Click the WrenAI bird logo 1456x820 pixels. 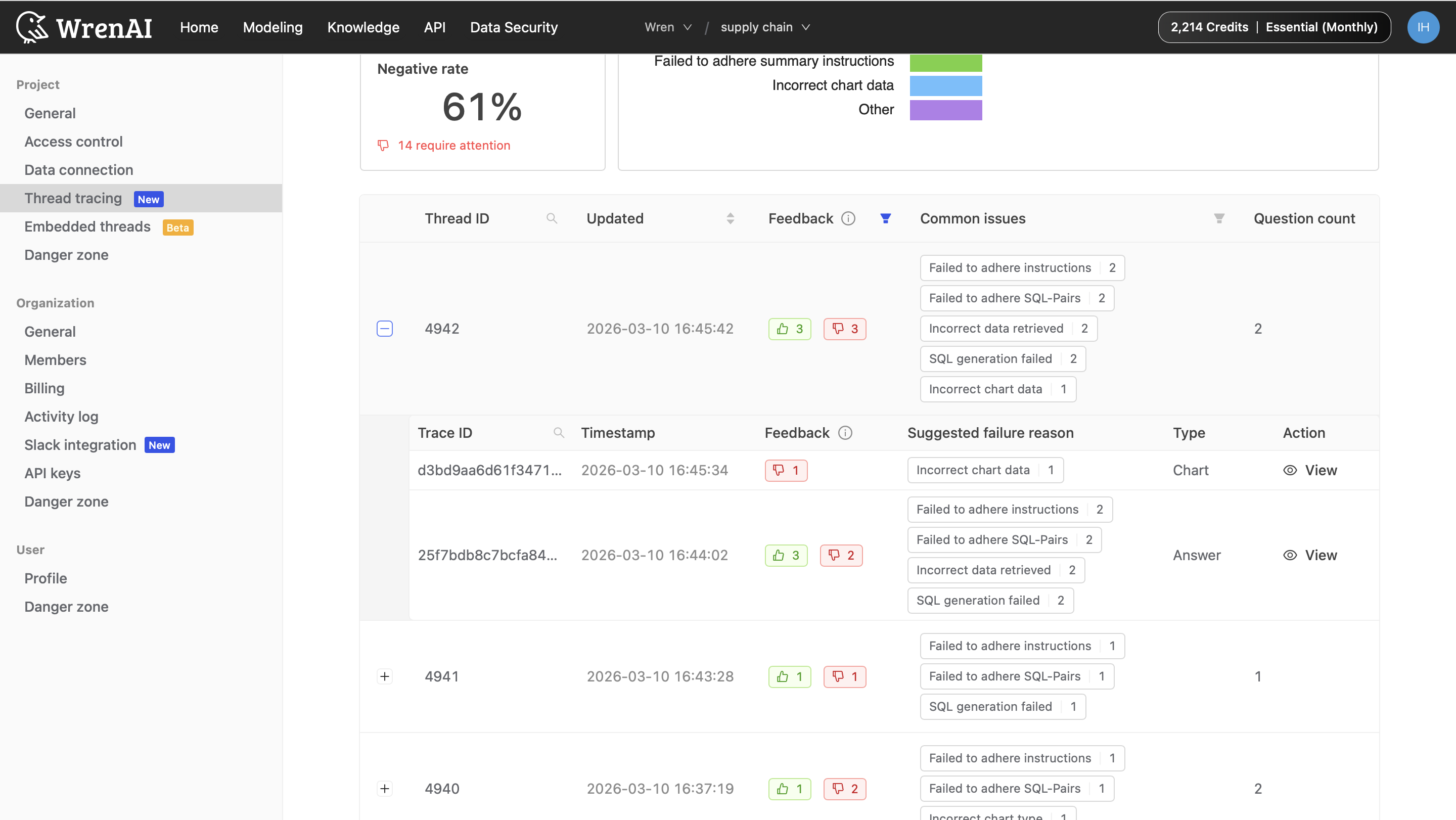32,27
